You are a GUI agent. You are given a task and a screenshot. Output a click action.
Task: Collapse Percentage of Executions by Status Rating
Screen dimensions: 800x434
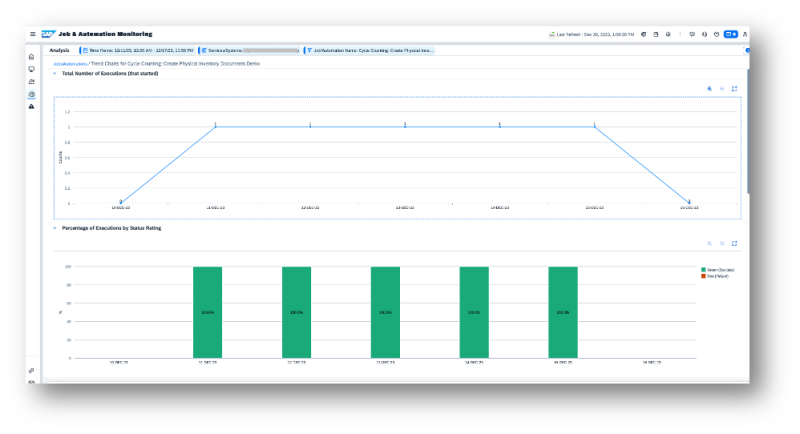click(54, 228)
